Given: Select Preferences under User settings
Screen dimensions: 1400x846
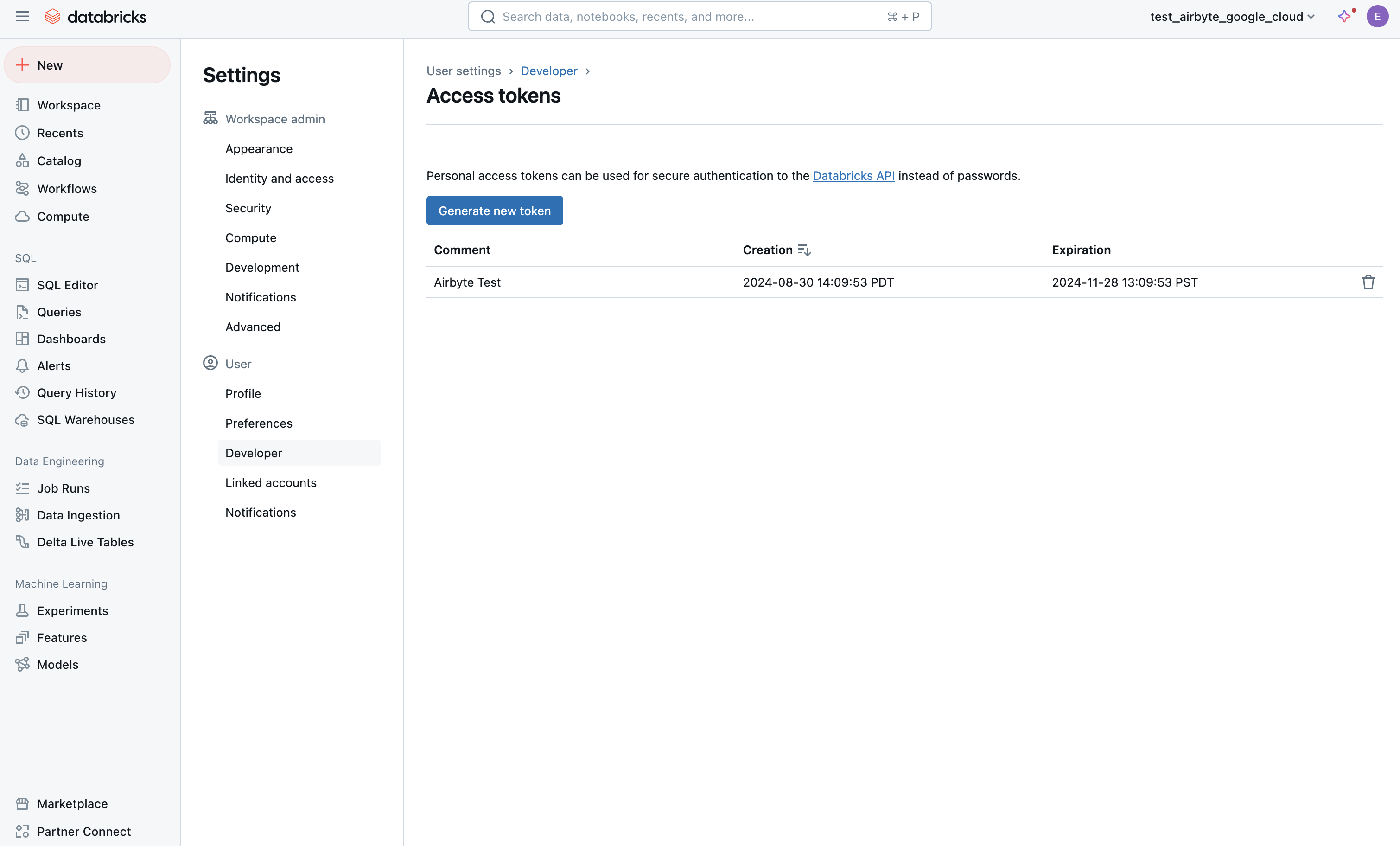Looking at the screenshot, I should (259, 423).
